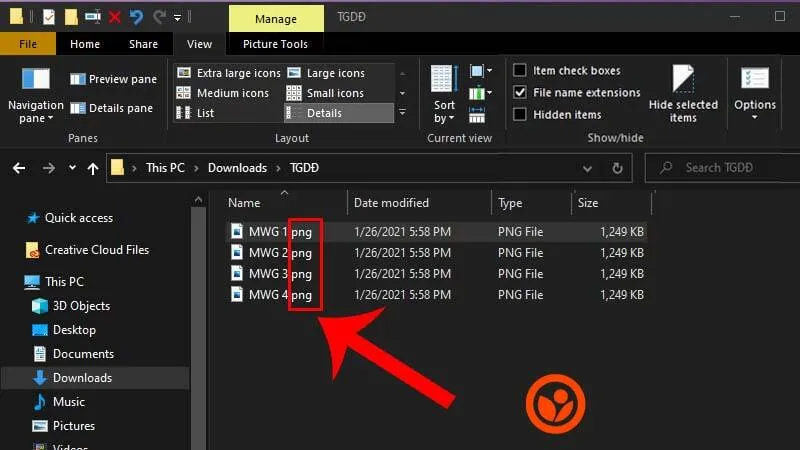Open address bar history dropdown chevron
The image size is (800, 450).
tap(587, 168)
